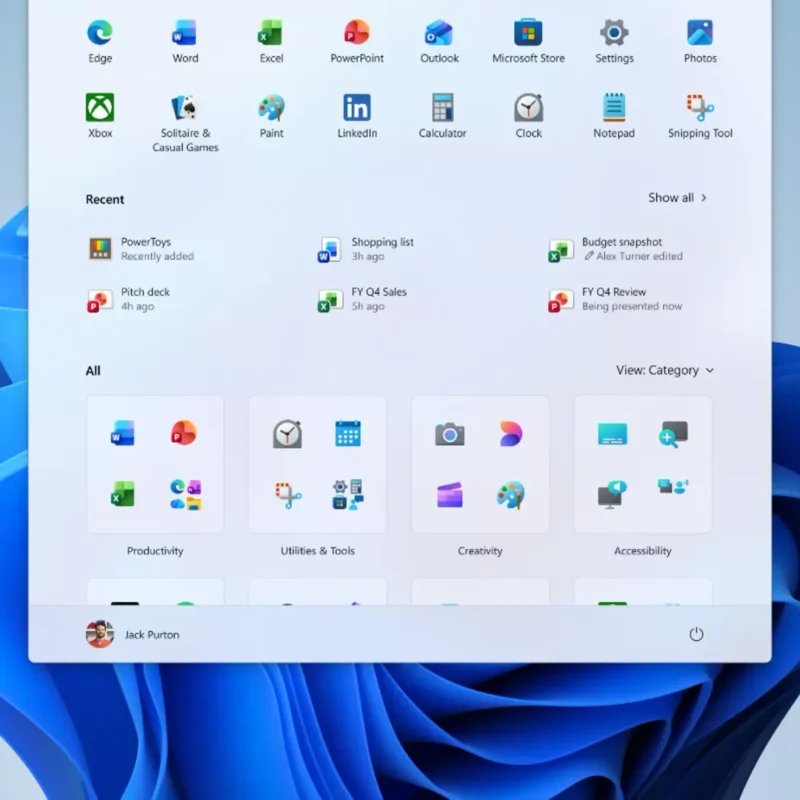Expand more apps group in Accessibility
Screen dimensions: 800x800
click(x=673, y=487)
